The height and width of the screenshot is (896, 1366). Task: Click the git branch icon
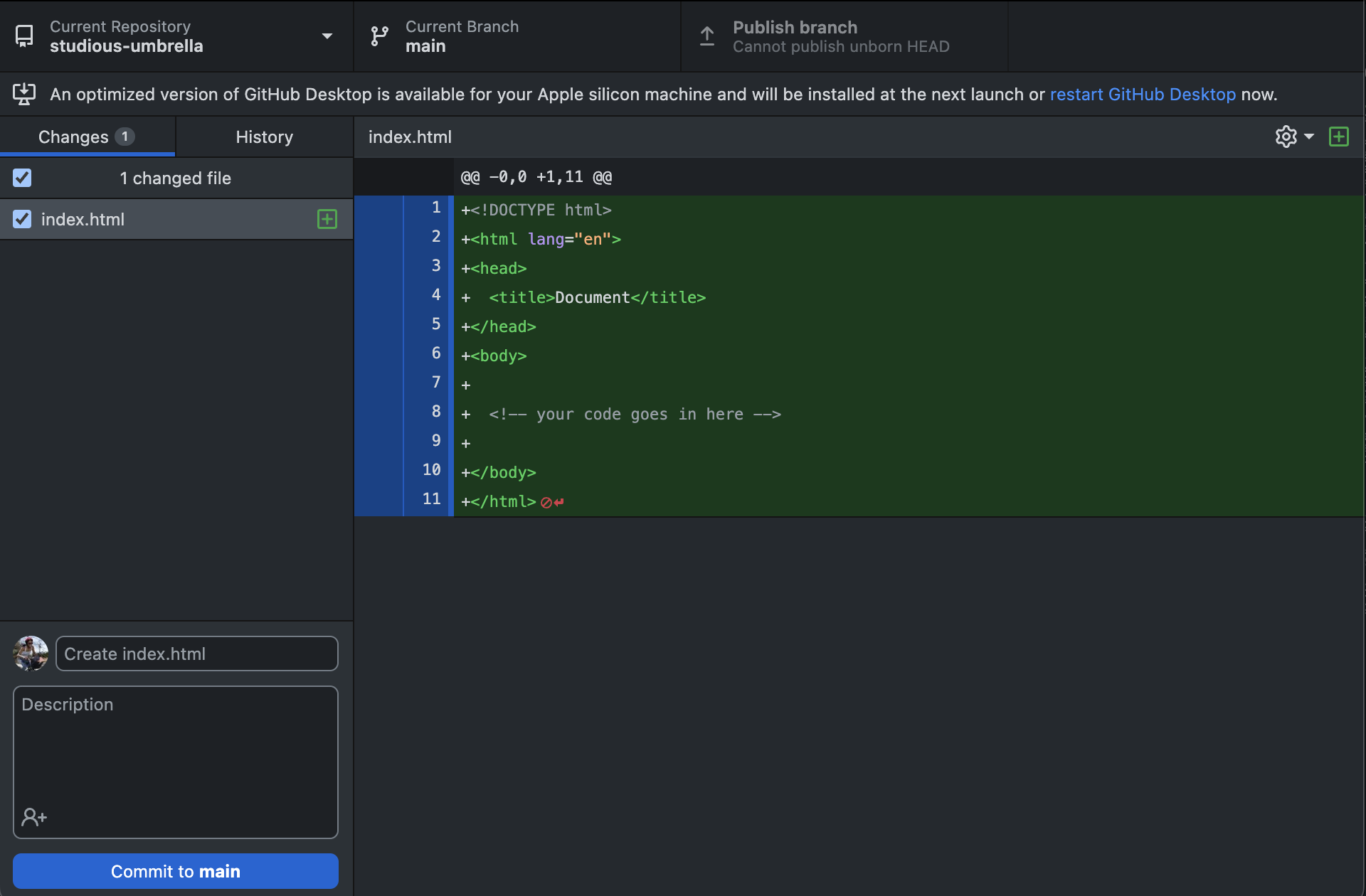(x=380, y=36)
